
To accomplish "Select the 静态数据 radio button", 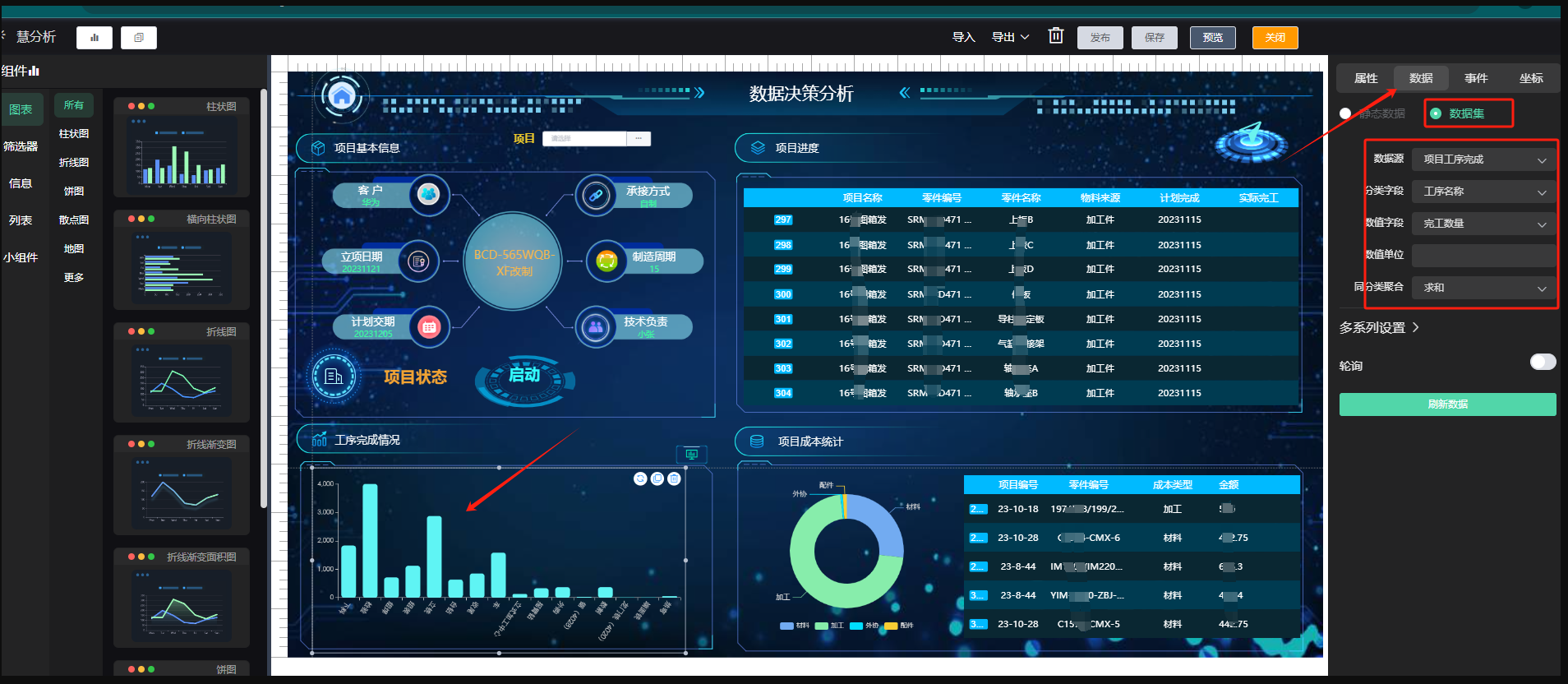I will click(1345, 113).
